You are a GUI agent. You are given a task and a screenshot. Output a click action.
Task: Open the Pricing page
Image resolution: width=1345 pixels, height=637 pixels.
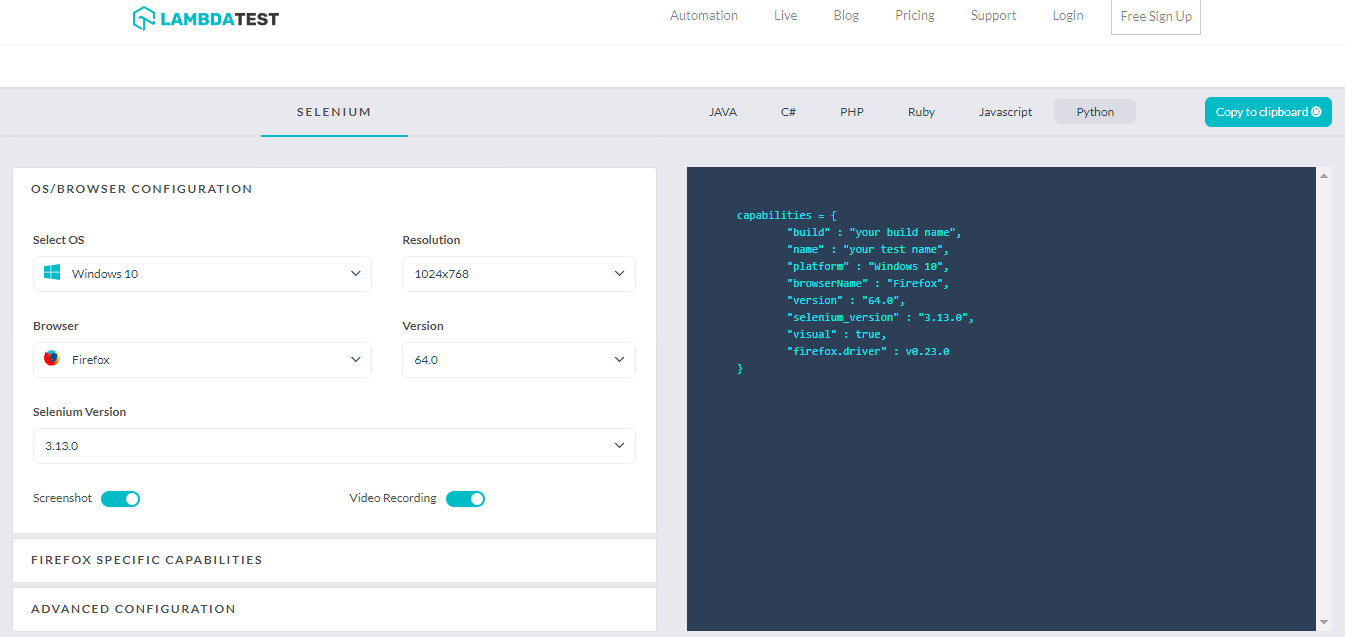914,15
